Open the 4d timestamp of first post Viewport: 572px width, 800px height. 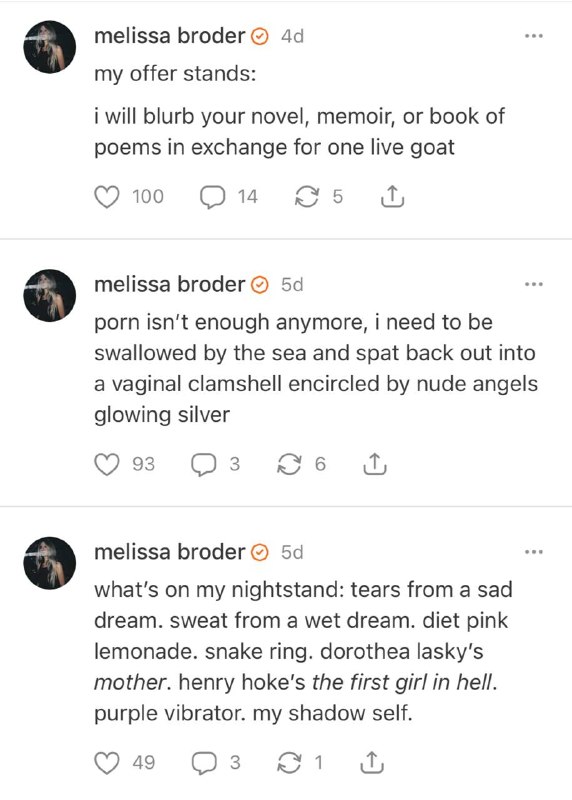click(292, 36)
